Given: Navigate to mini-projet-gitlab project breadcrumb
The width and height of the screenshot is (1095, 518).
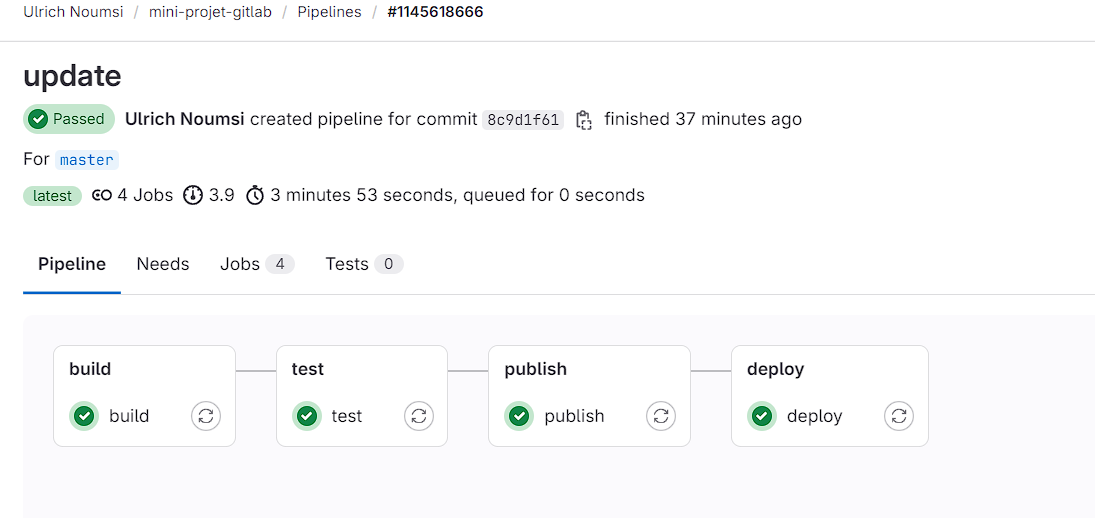Looking at the screenshot, I should click(x=210, y=13).
